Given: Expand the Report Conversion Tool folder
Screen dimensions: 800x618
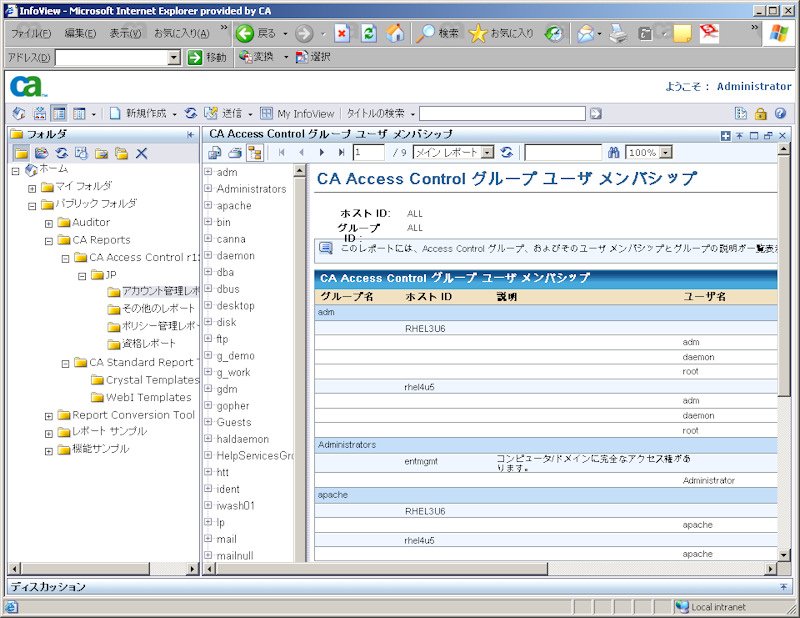Looking at the screenshot, I should (x=49, y=416).
